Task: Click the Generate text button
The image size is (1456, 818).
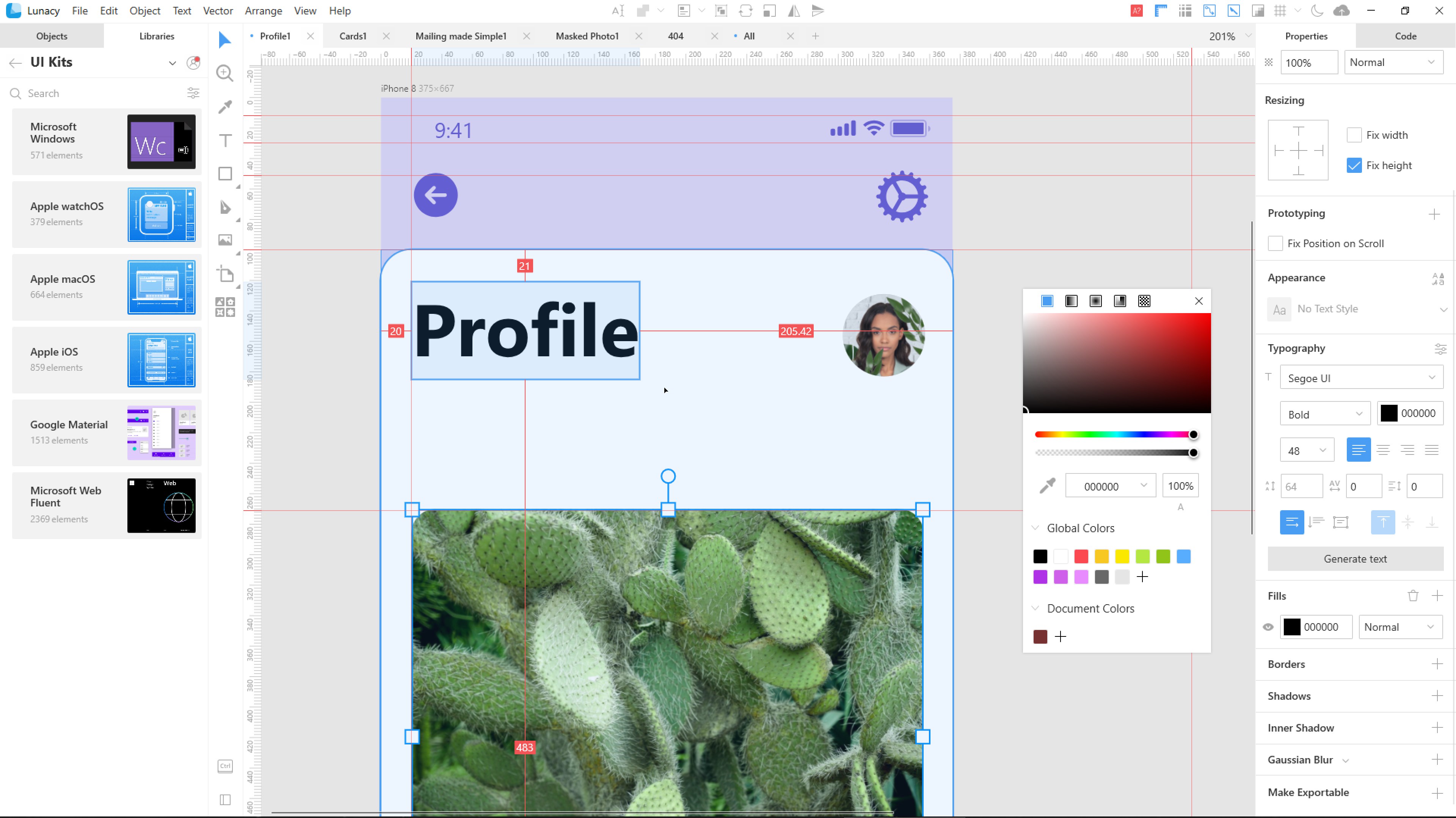Action: tap(1355, 559)
